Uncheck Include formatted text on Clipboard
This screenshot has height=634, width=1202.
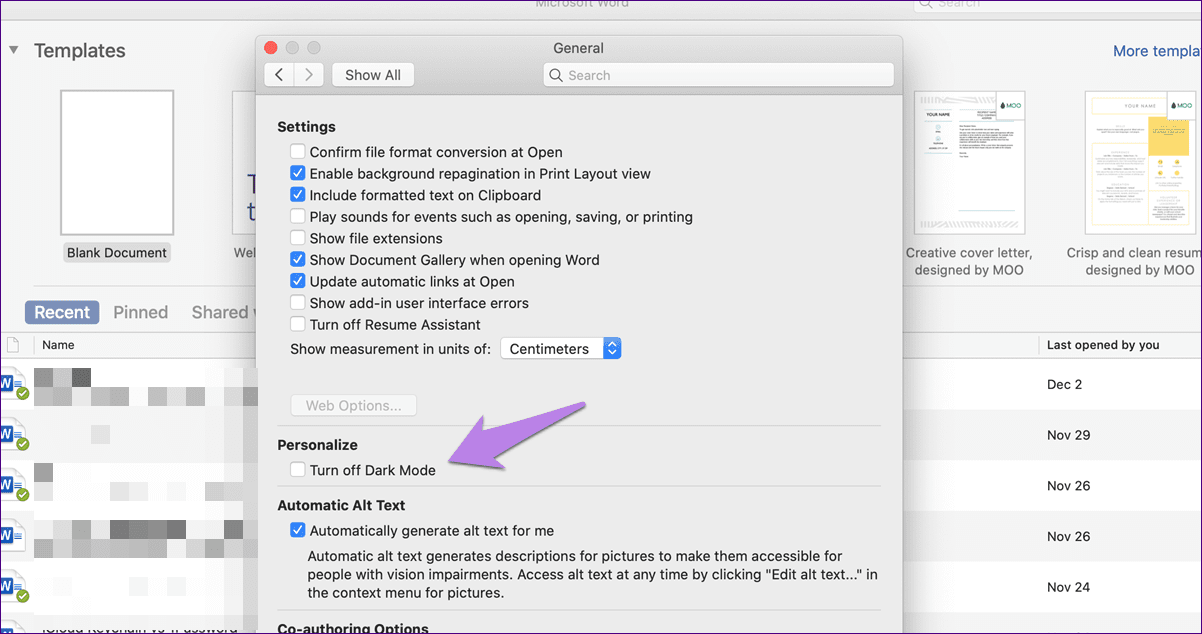coord(298,195)
